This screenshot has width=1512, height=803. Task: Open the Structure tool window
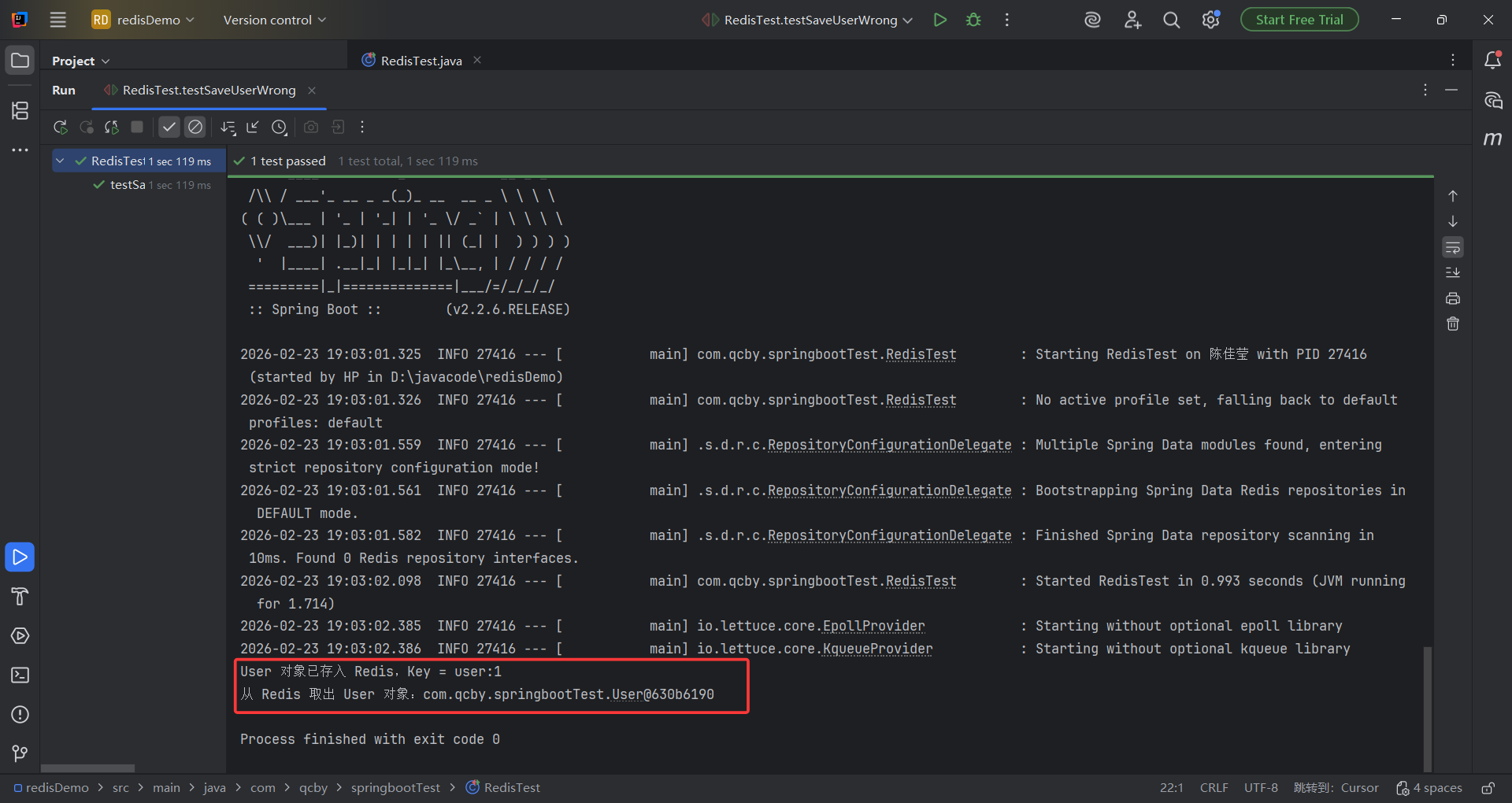coord(20,110)
